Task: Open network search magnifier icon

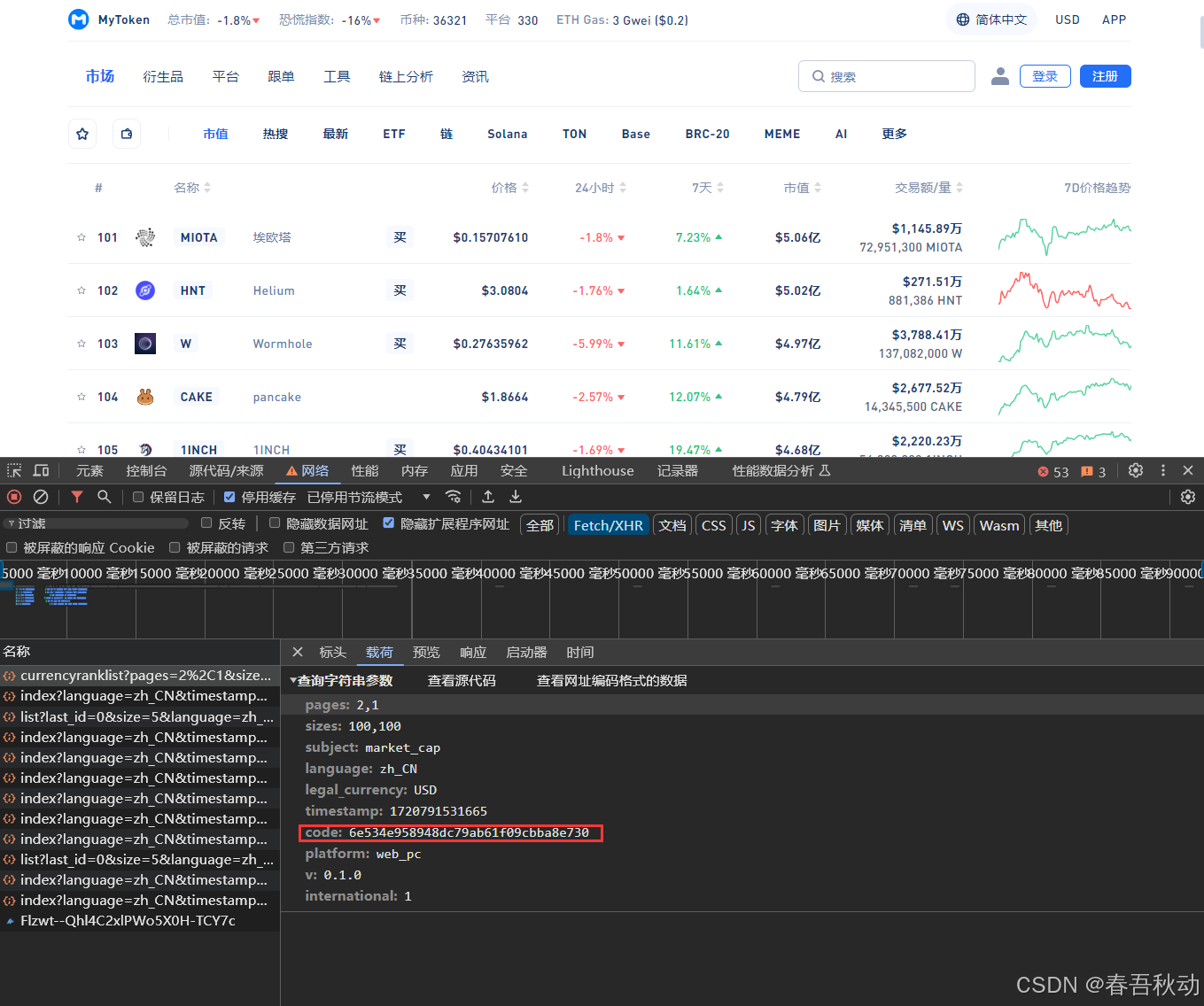Action: (104, 497)
